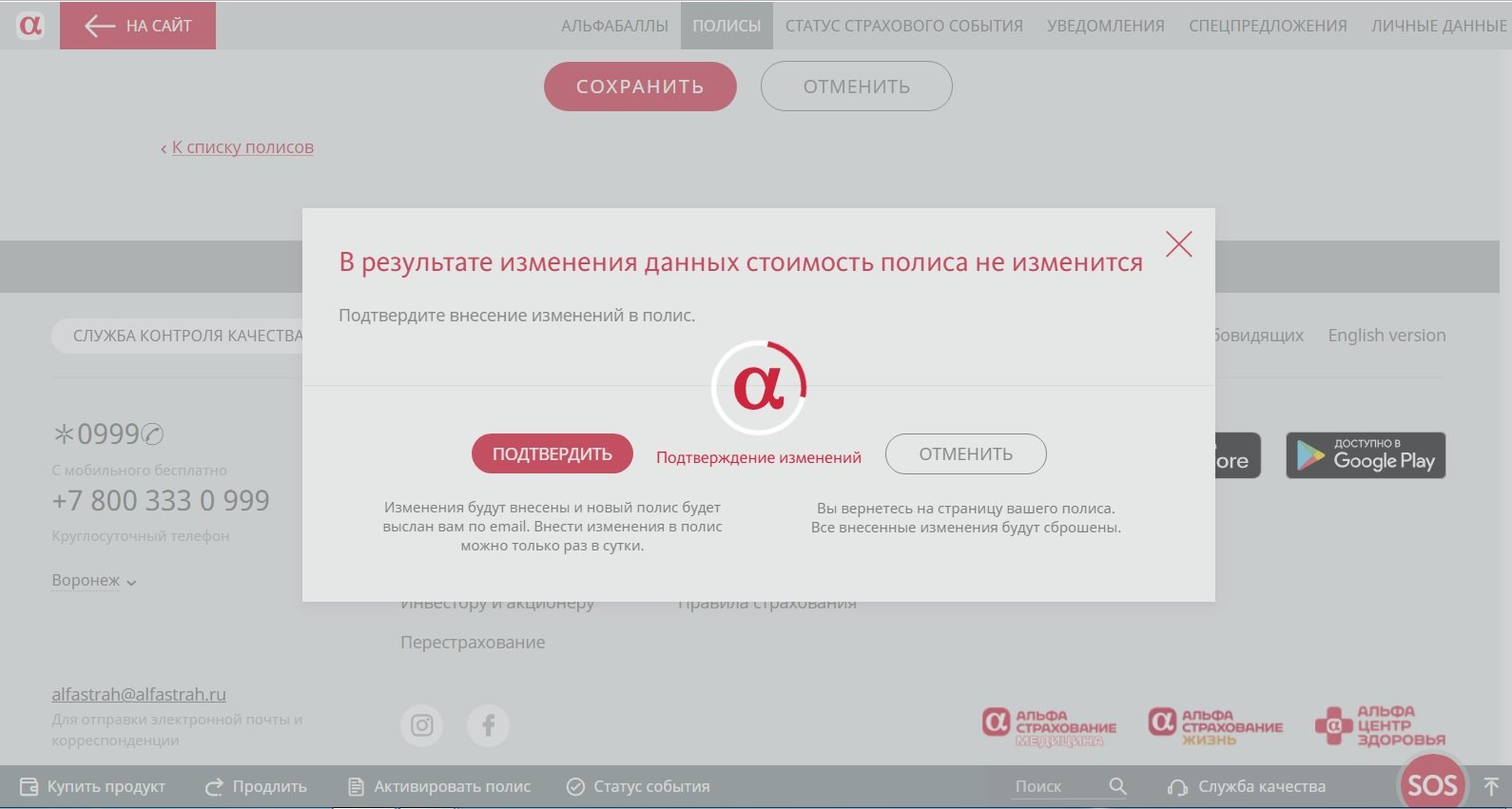Viewport: 1512px width, 809px height.
Task: Click the НА САЙТ back button
Action: (139, 26)
